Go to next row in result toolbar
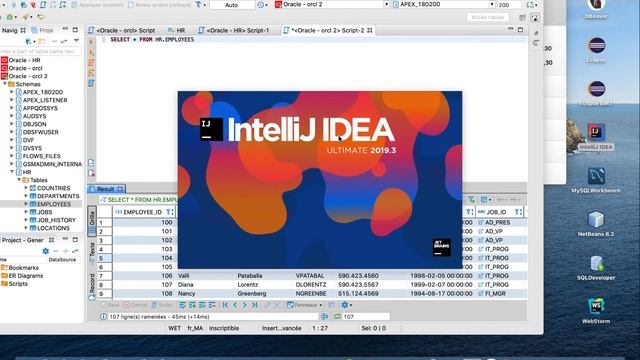Image resolution: width=640 pixels, height=360 pixels. (244, 305)
